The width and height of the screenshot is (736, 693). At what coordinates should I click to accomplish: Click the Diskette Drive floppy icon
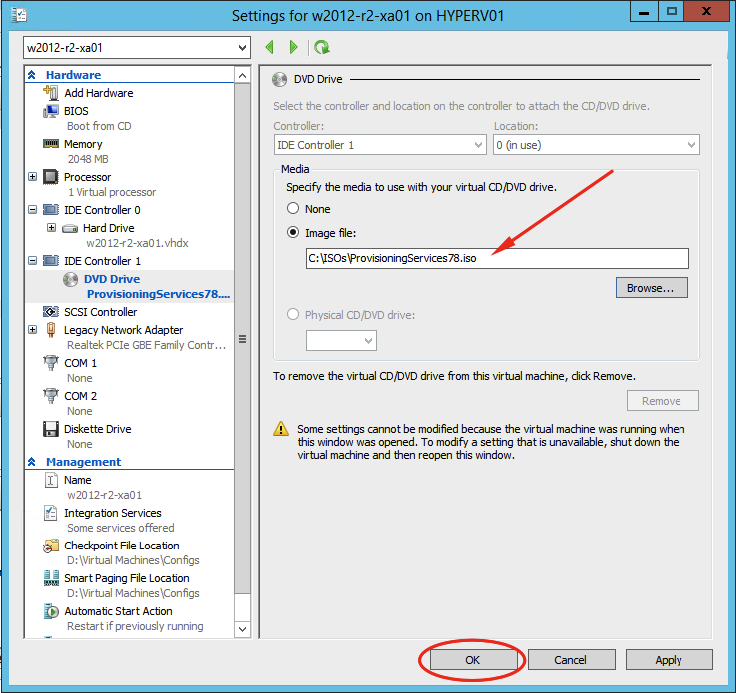click(x=51, y=429)
